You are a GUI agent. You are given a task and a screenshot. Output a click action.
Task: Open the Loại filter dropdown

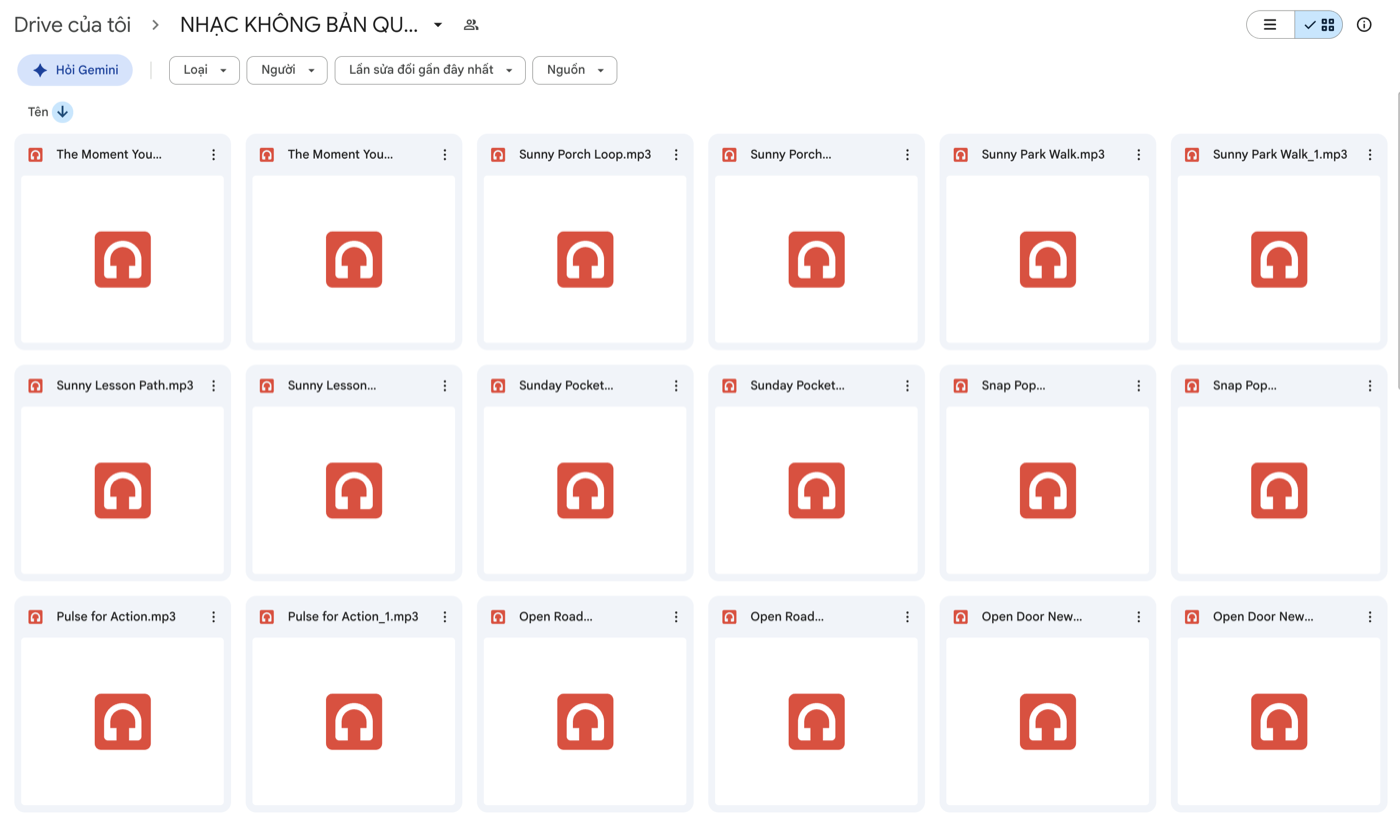tap(204, 70)
